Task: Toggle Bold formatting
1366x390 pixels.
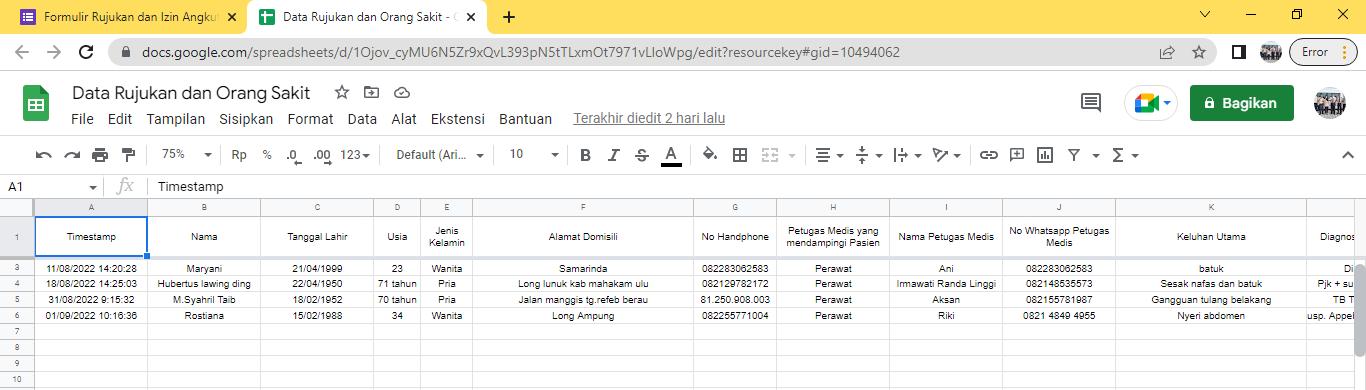Action: pyautogui.click(x=586, y=155)
